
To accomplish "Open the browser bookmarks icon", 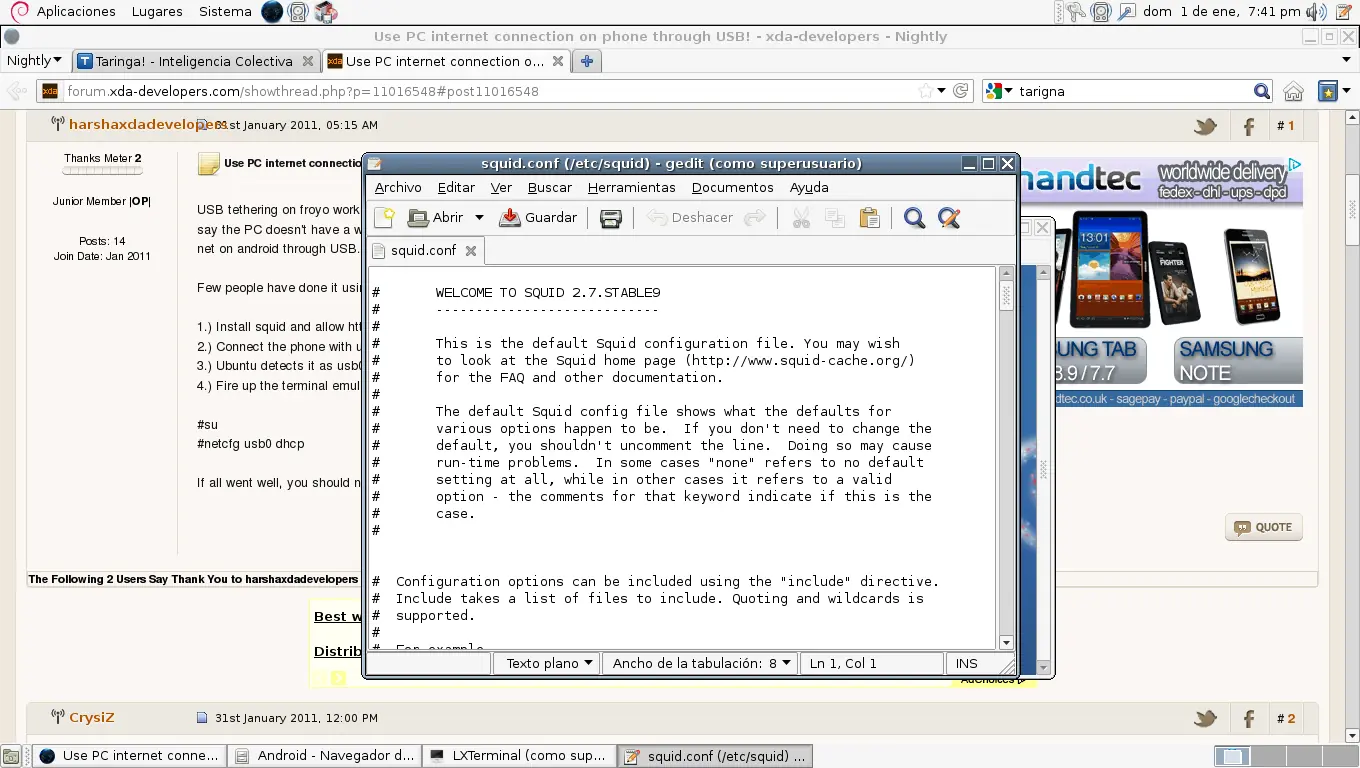I will pyautogui.click(x=1328, y=91).
